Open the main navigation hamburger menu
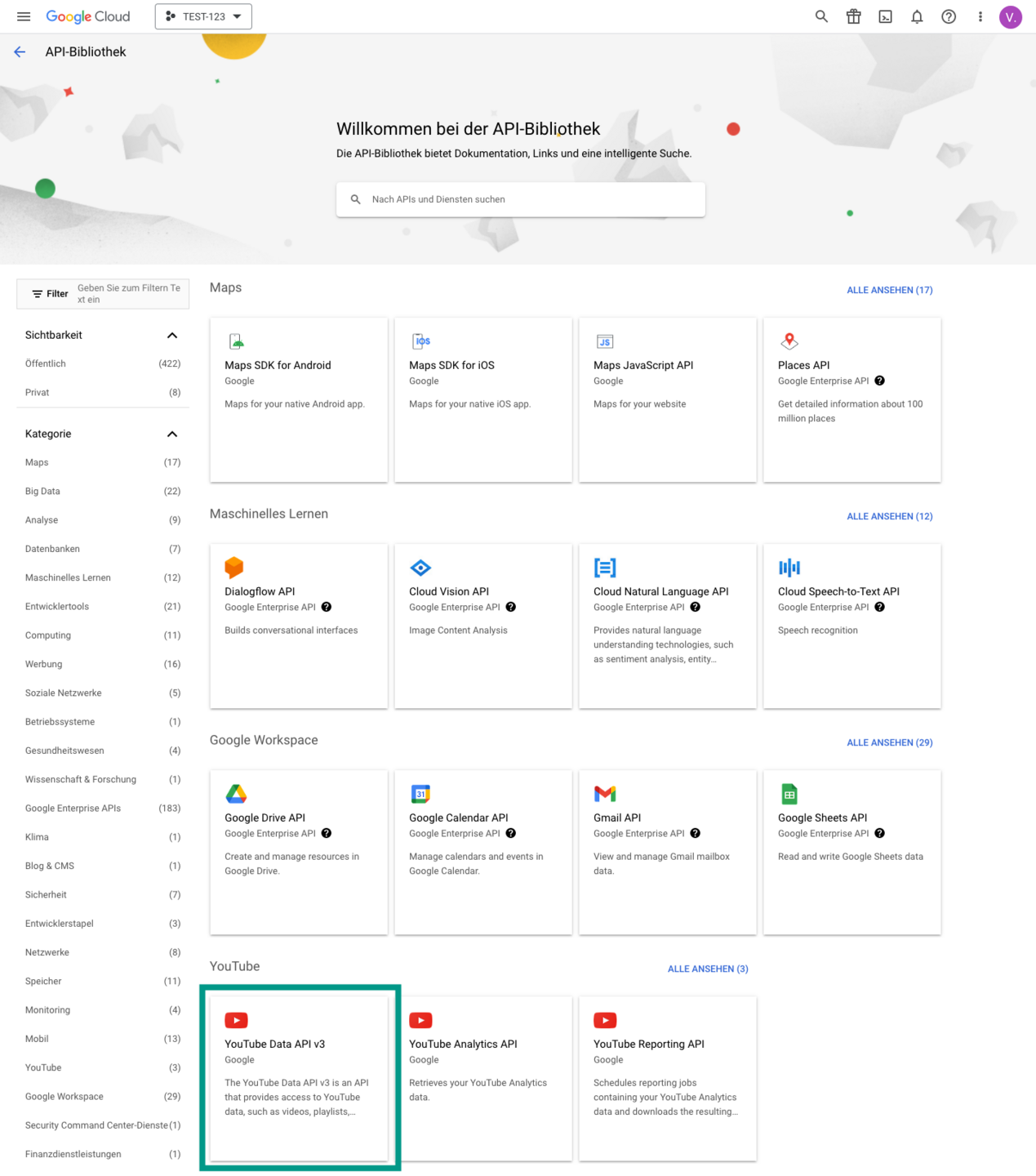 click(x=24, y=16)
